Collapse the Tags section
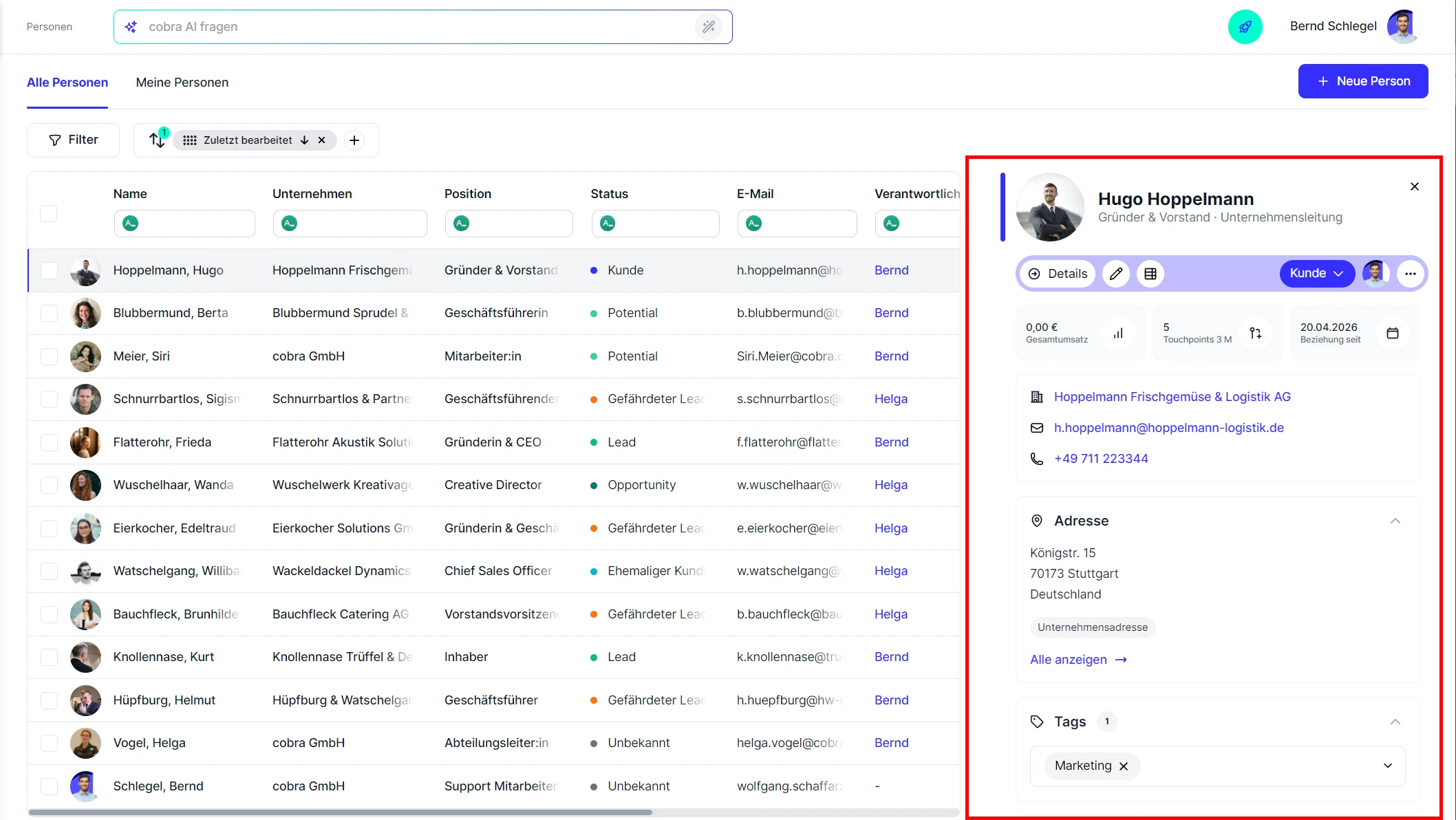1456x820 pixels. tap(1395, 722)
